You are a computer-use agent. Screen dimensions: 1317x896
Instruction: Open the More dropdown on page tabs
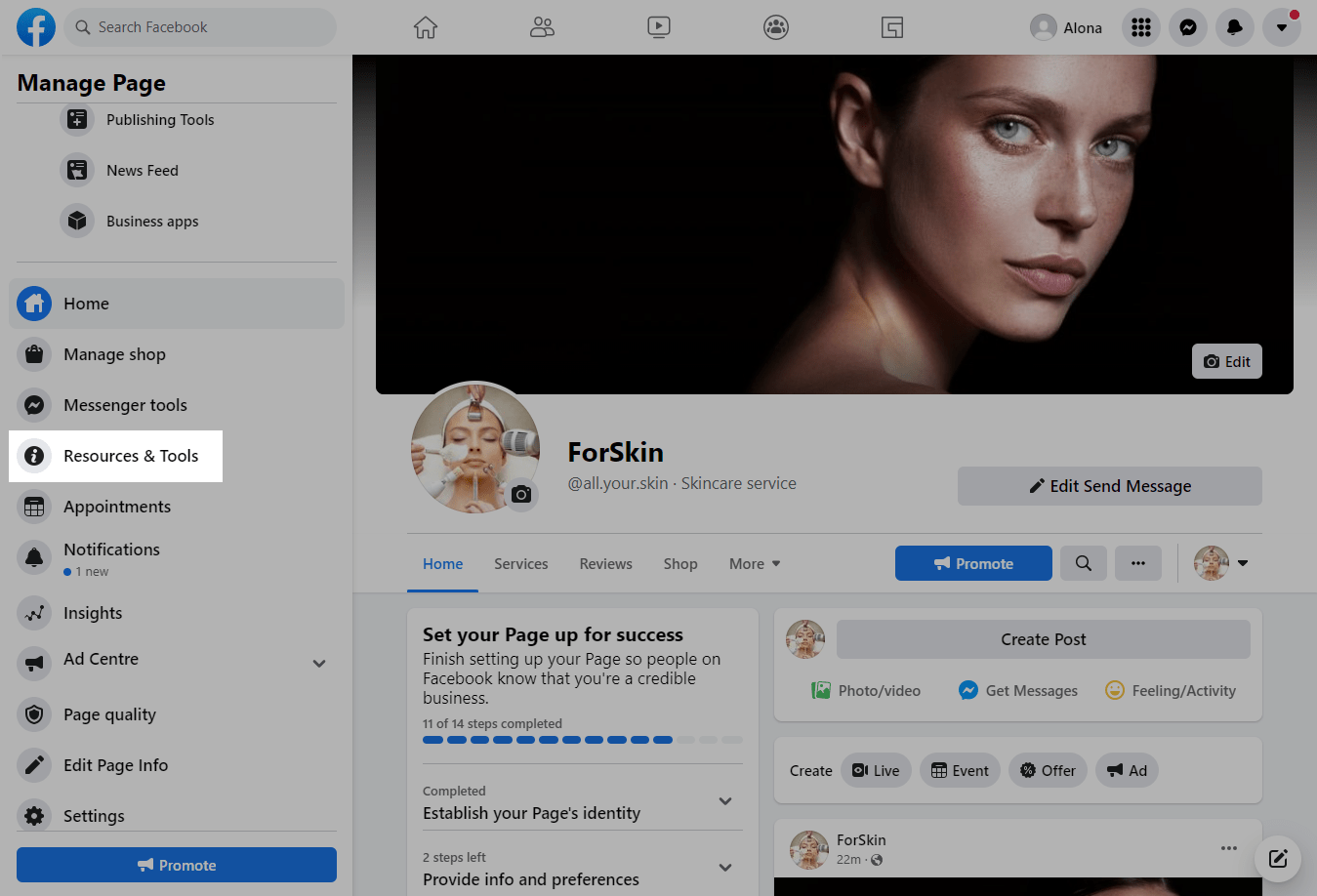coord(755,564)
